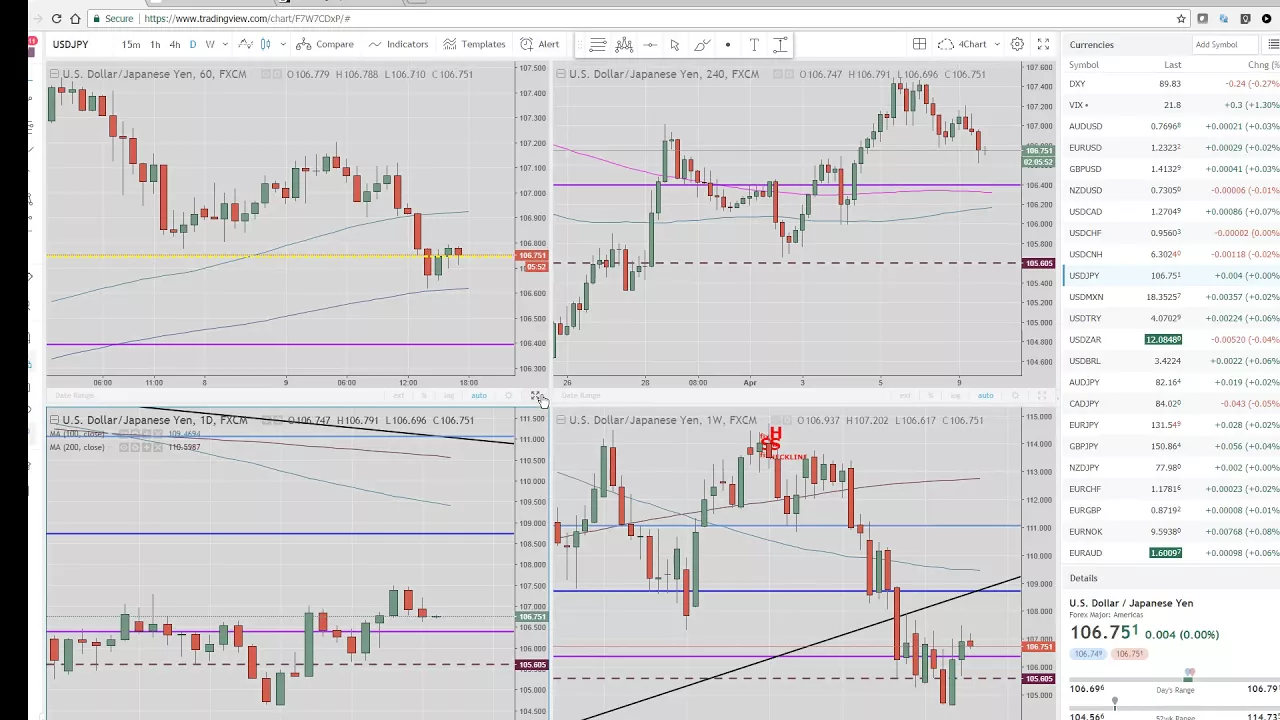Select EURUSD in the watchlist
The image size is (1280, 720).
point(1171,148)
